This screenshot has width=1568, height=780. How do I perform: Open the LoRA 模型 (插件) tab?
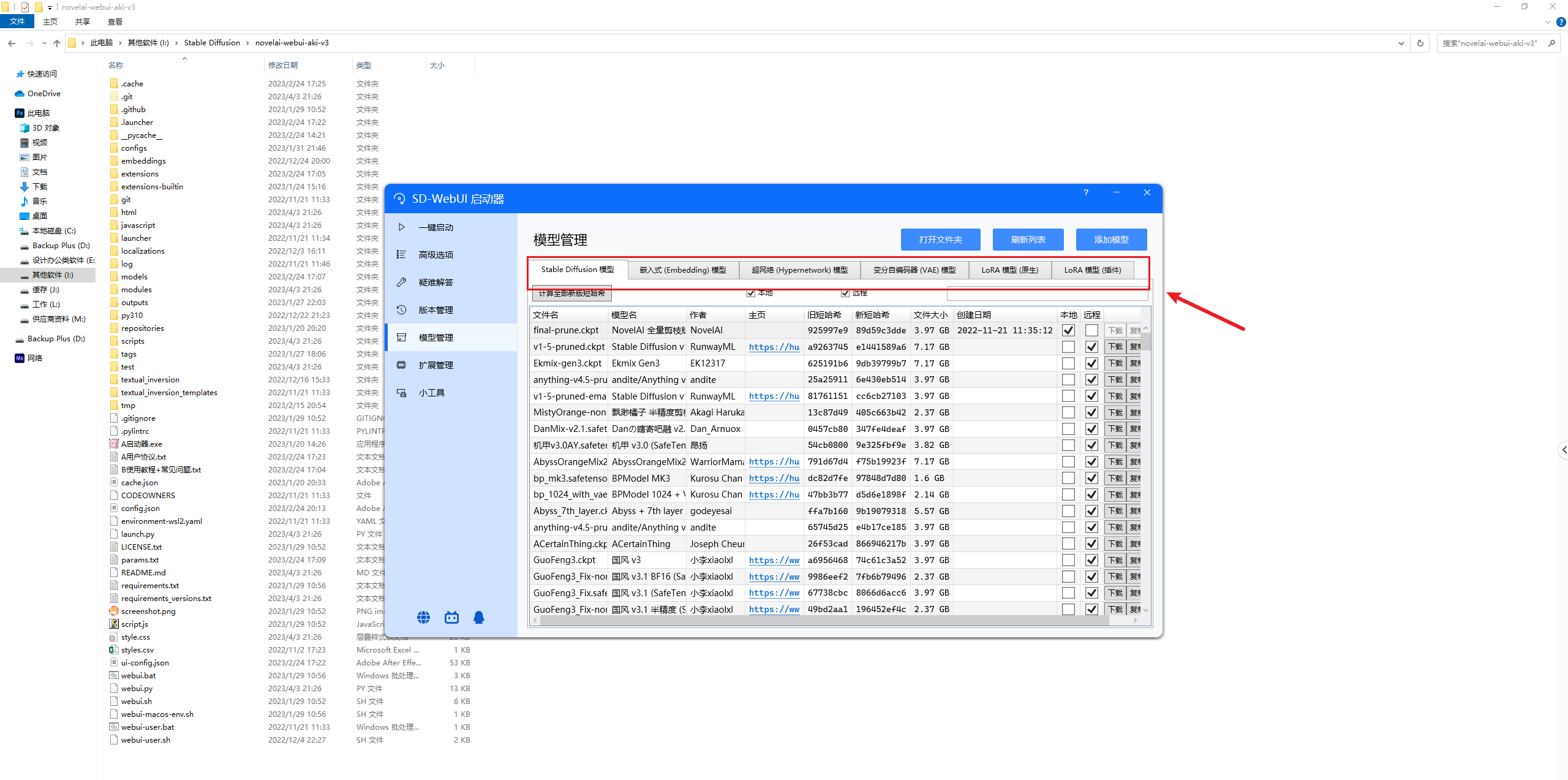(1093, 270)
